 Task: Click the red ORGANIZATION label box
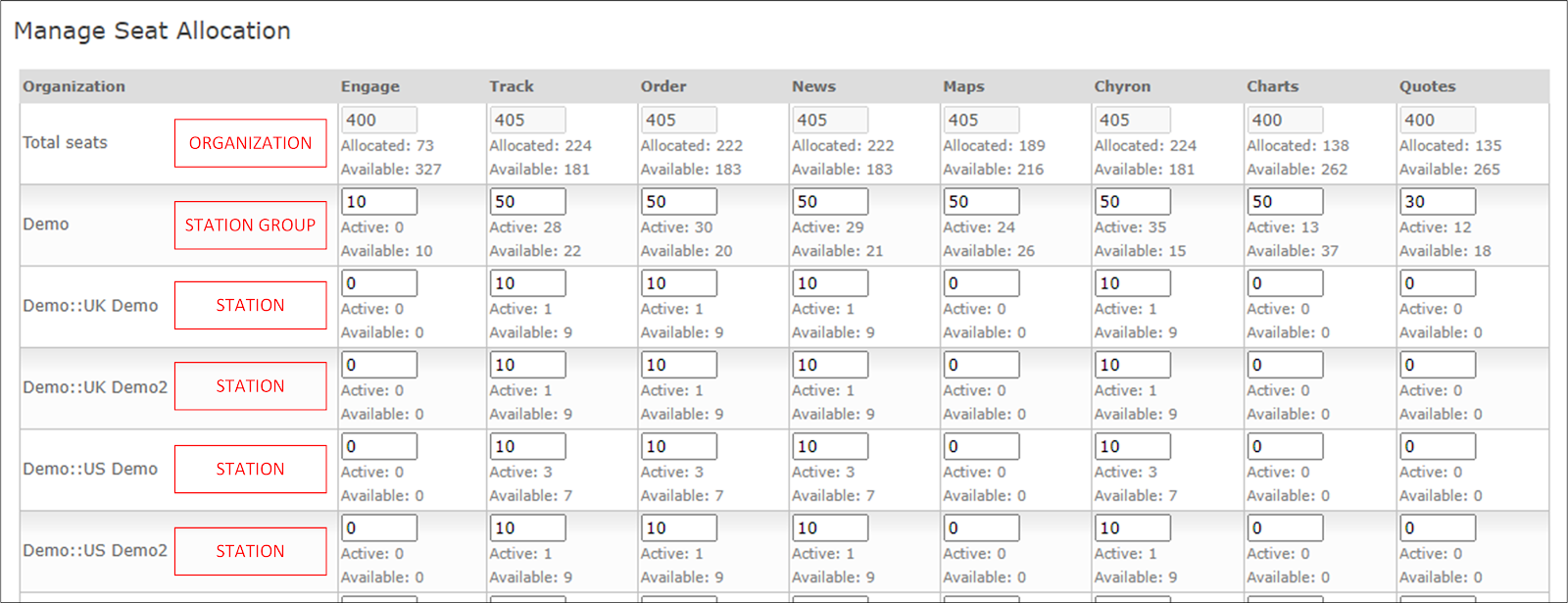(250, 143)
